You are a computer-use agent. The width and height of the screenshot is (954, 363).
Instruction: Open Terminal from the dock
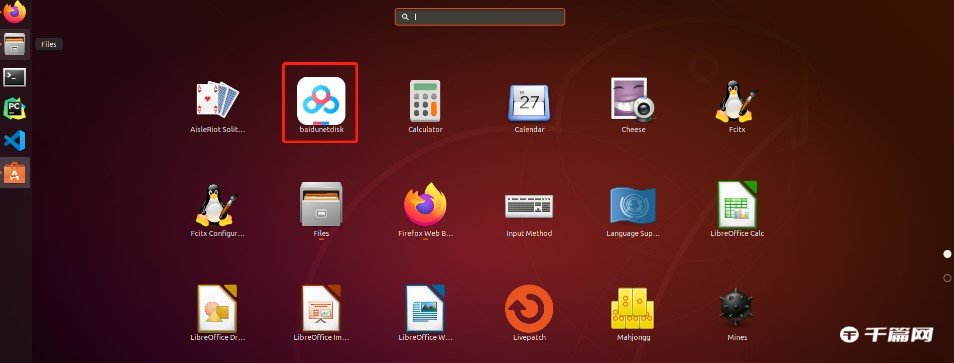click(15, 77)
